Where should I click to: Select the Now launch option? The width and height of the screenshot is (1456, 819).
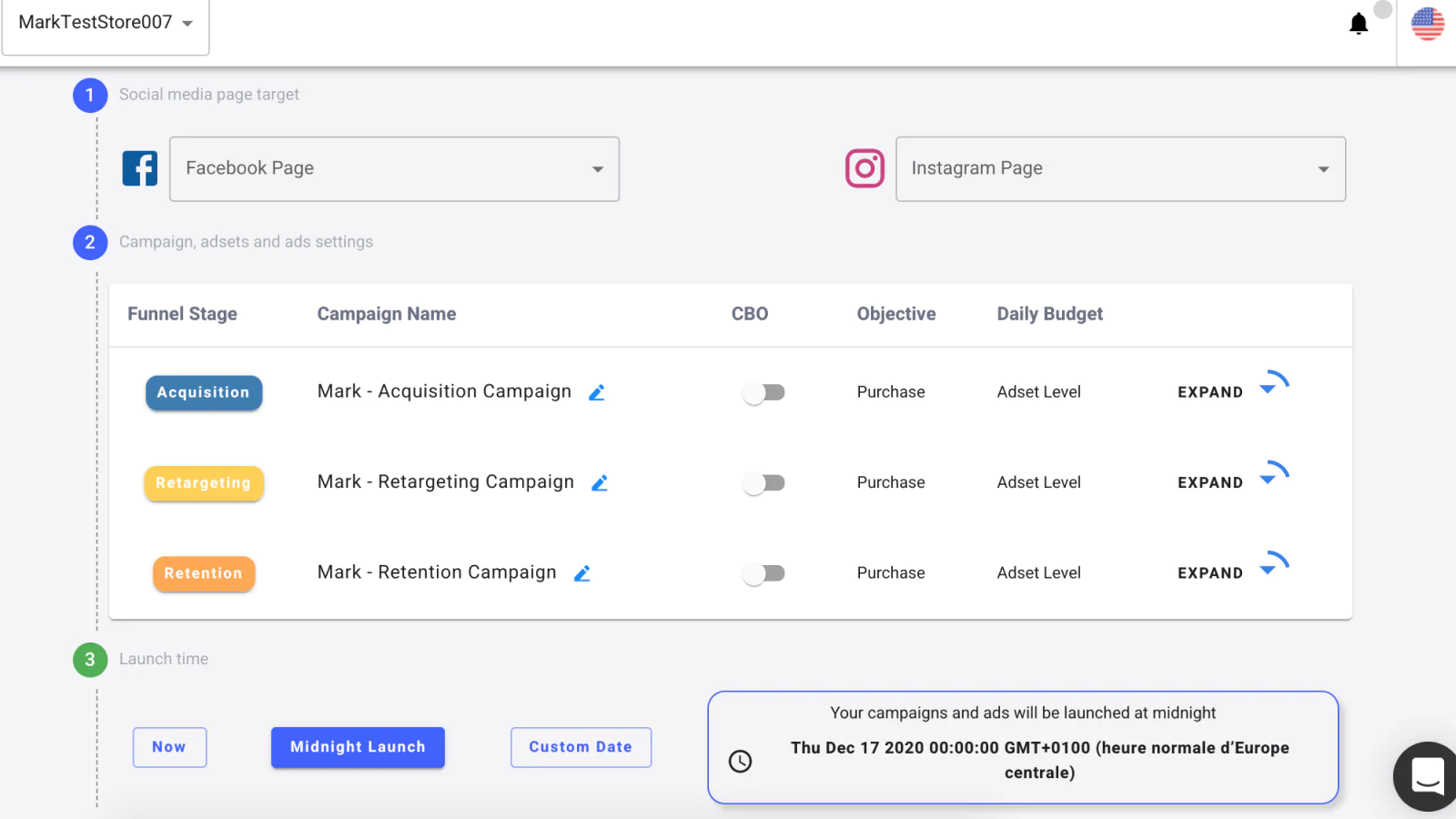pyautogui.click(x=169, y=747)
